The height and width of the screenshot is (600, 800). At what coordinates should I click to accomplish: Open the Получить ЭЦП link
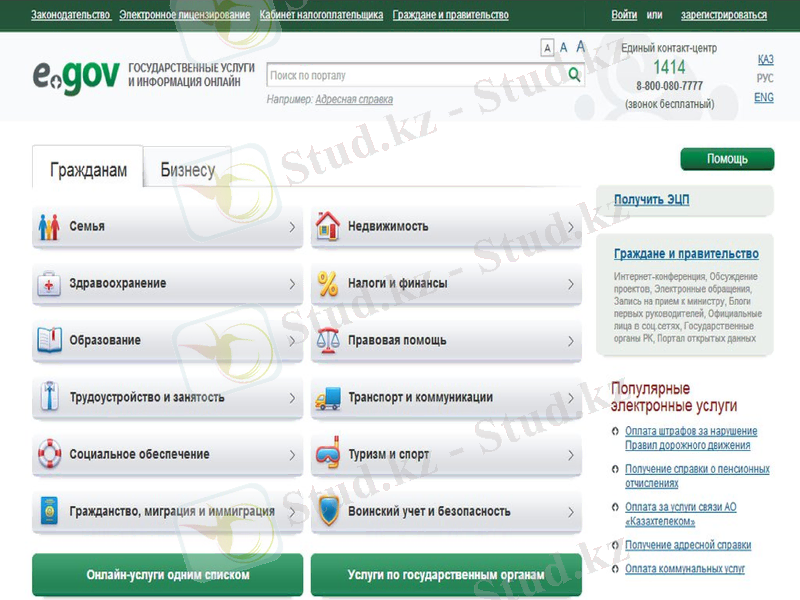(x=651, y=200)
